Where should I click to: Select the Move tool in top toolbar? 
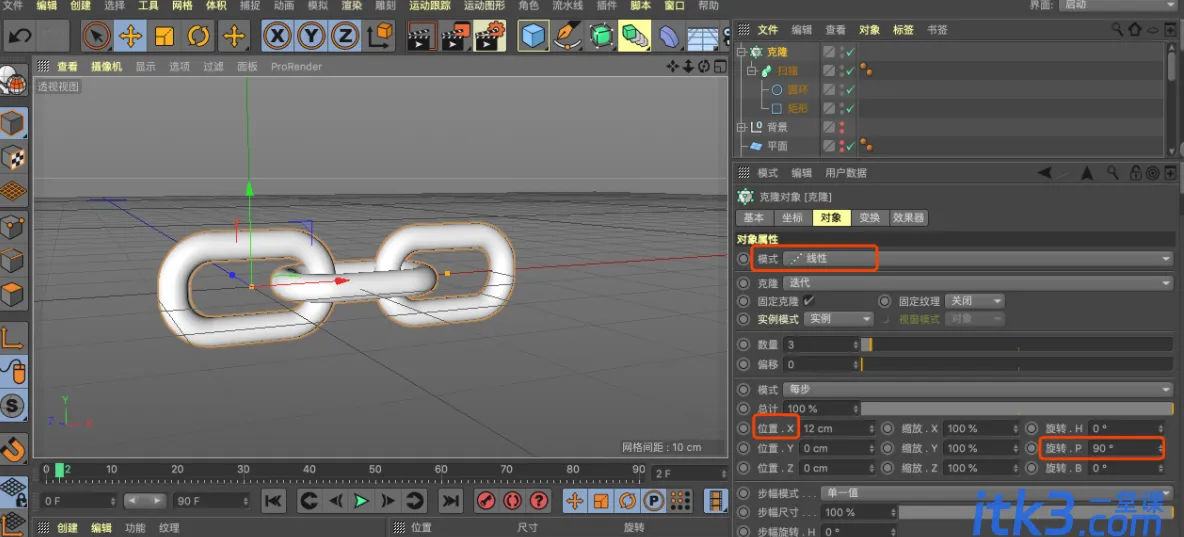131,35
